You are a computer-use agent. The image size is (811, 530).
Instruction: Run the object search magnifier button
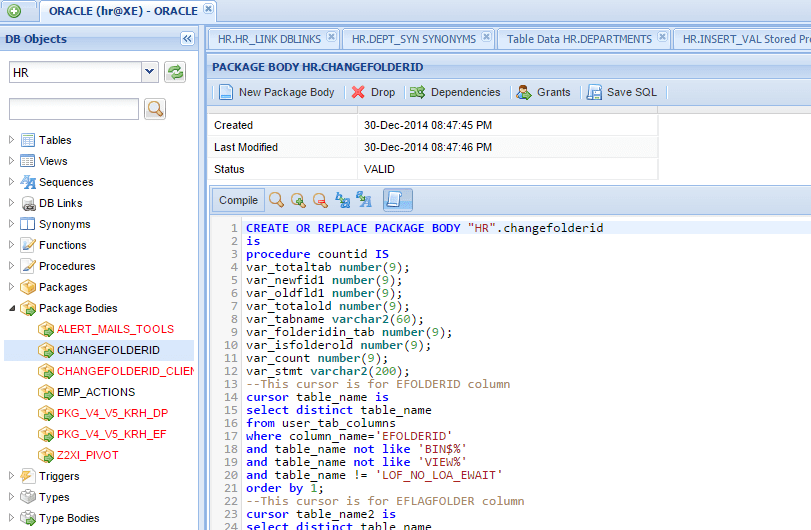click(x=155, y=109)
